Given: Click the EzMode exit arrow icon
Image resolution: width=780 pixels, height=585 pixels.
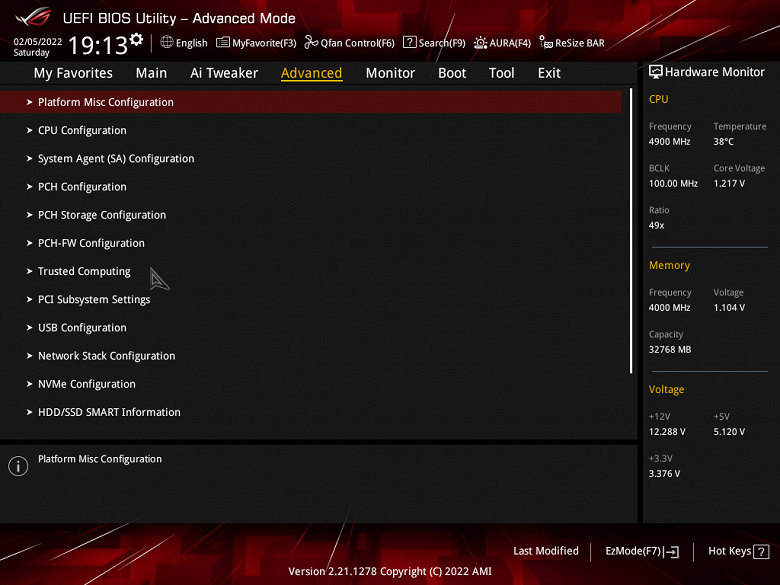Looking at the screenshot, I should (x=672, y=551).
